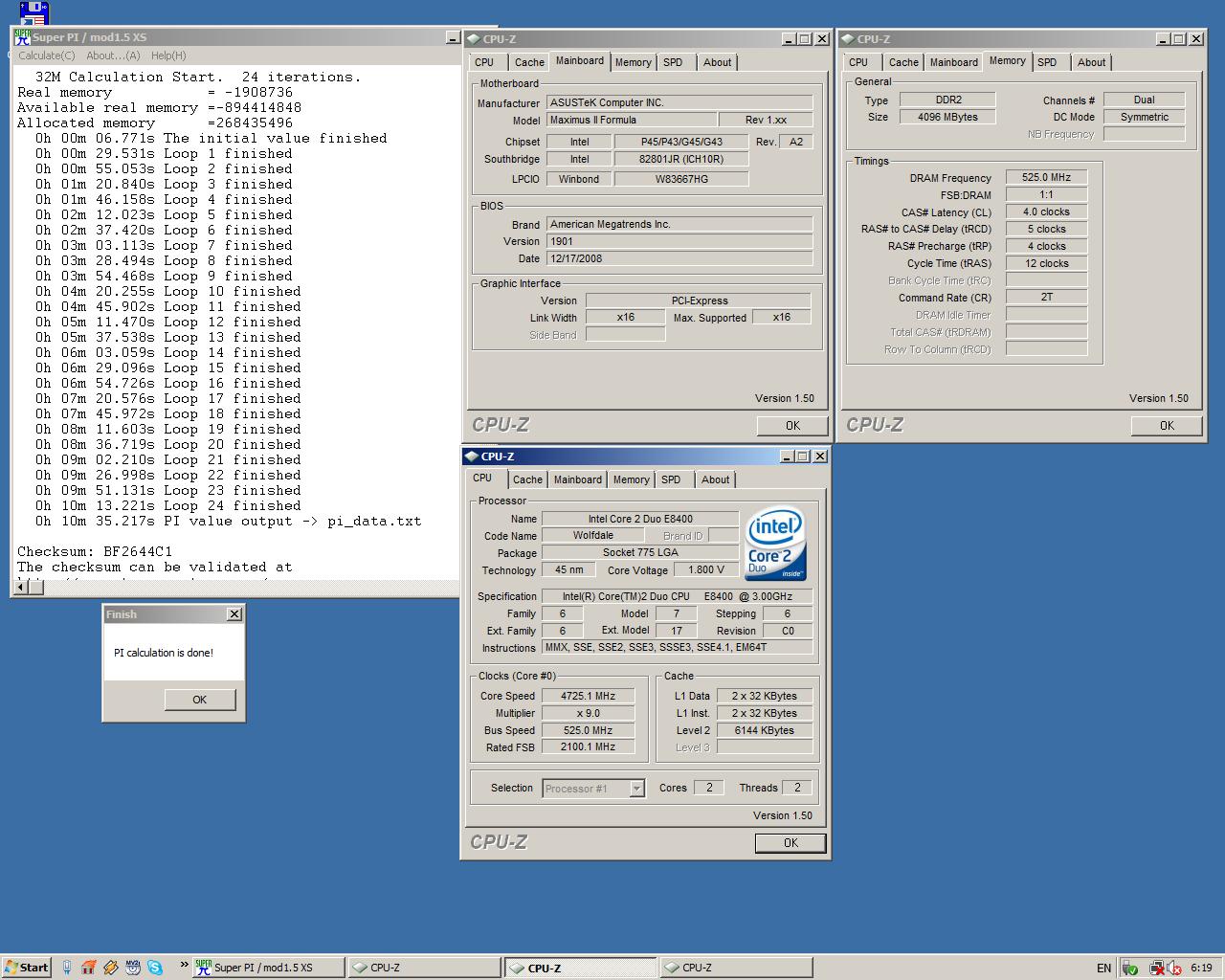This screenshot has width=1225, height=980.
Task: Click the CPU tab CPU-Z title bar icon
Action: coord(472,457)
